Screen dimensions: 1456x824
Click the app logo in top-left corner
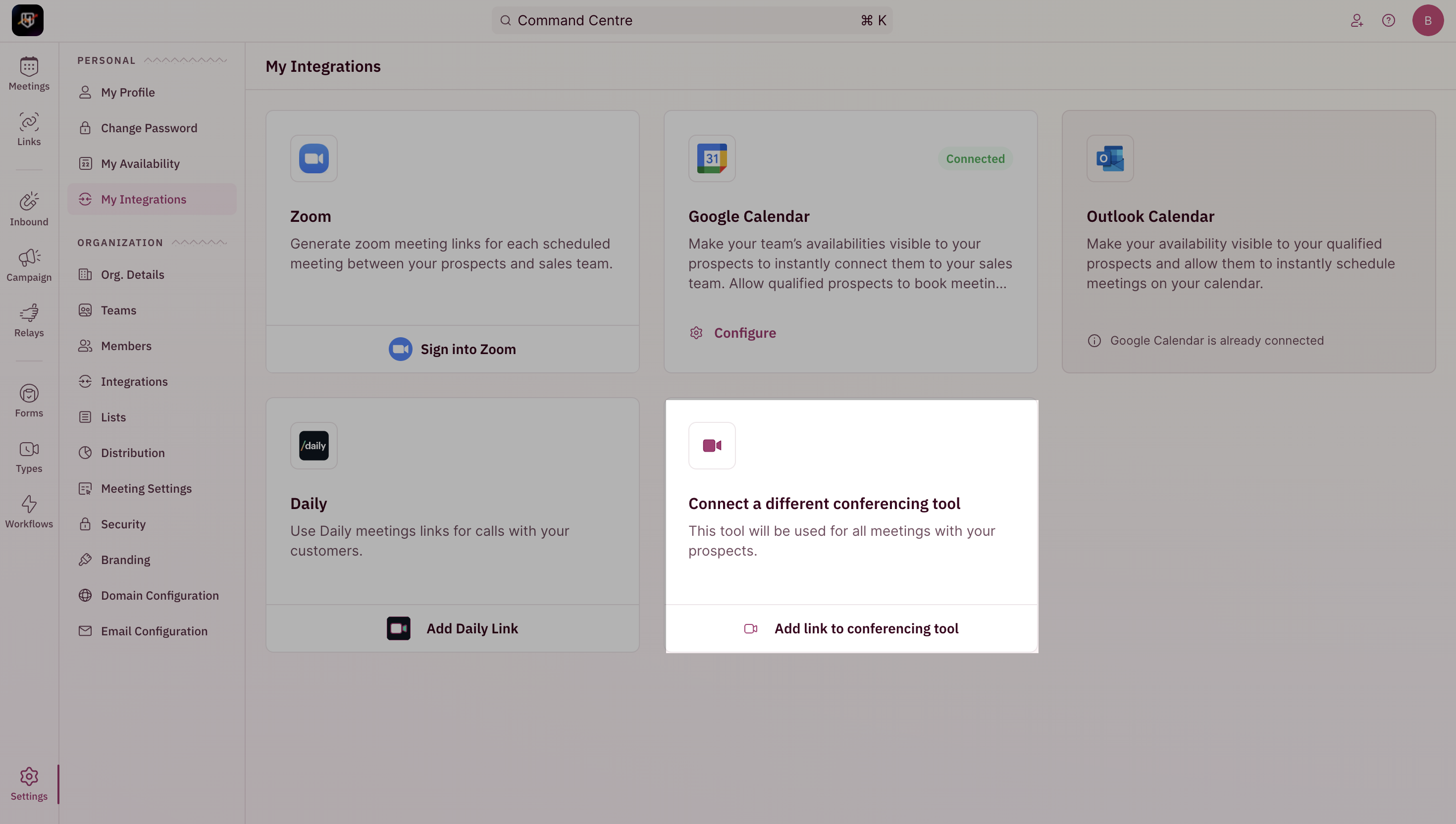(x=28, y=20)
